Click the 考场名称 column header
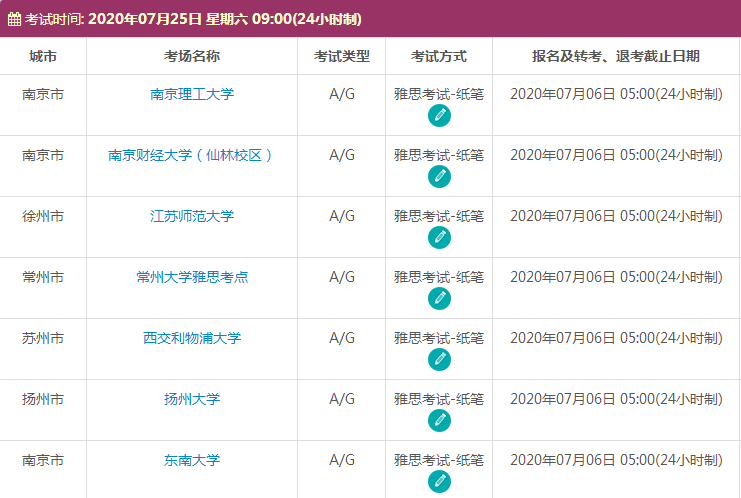The image size is (741, 498). 192,56
